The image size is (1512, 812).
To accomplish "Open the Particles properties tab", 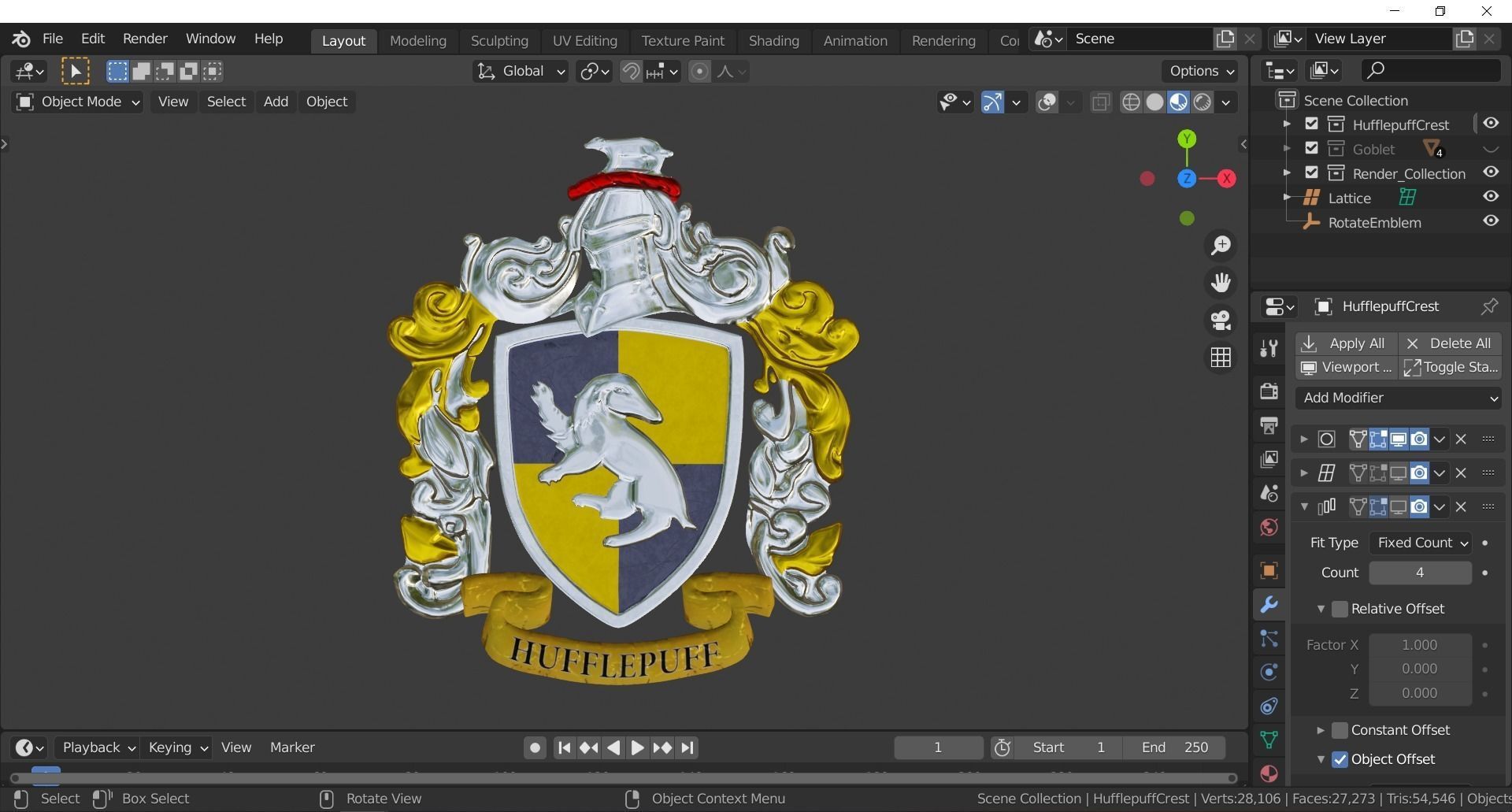I will point(1269,638).
